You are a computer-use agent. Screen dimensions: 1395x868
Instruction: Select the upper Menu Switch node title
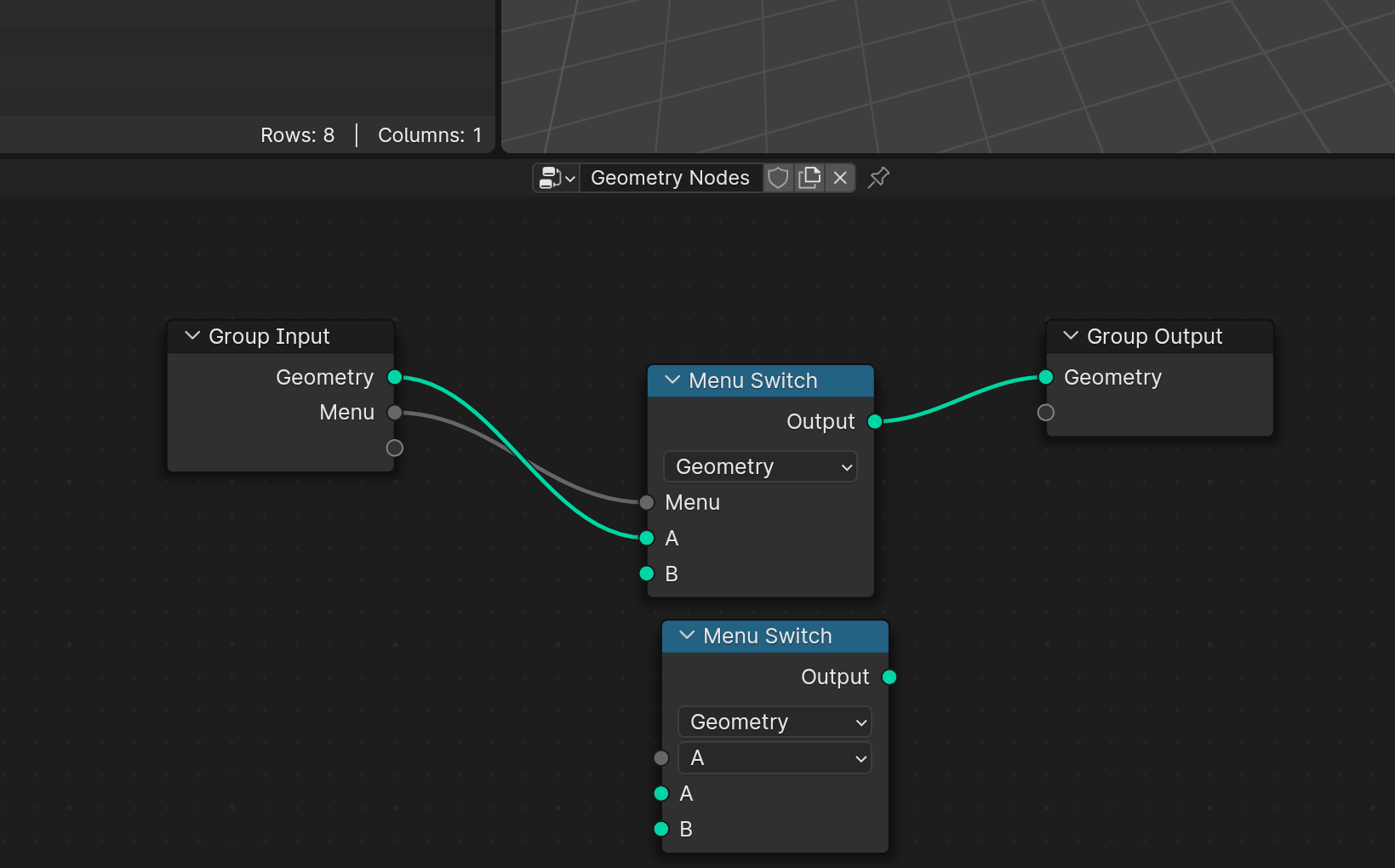tap(753, 380)
